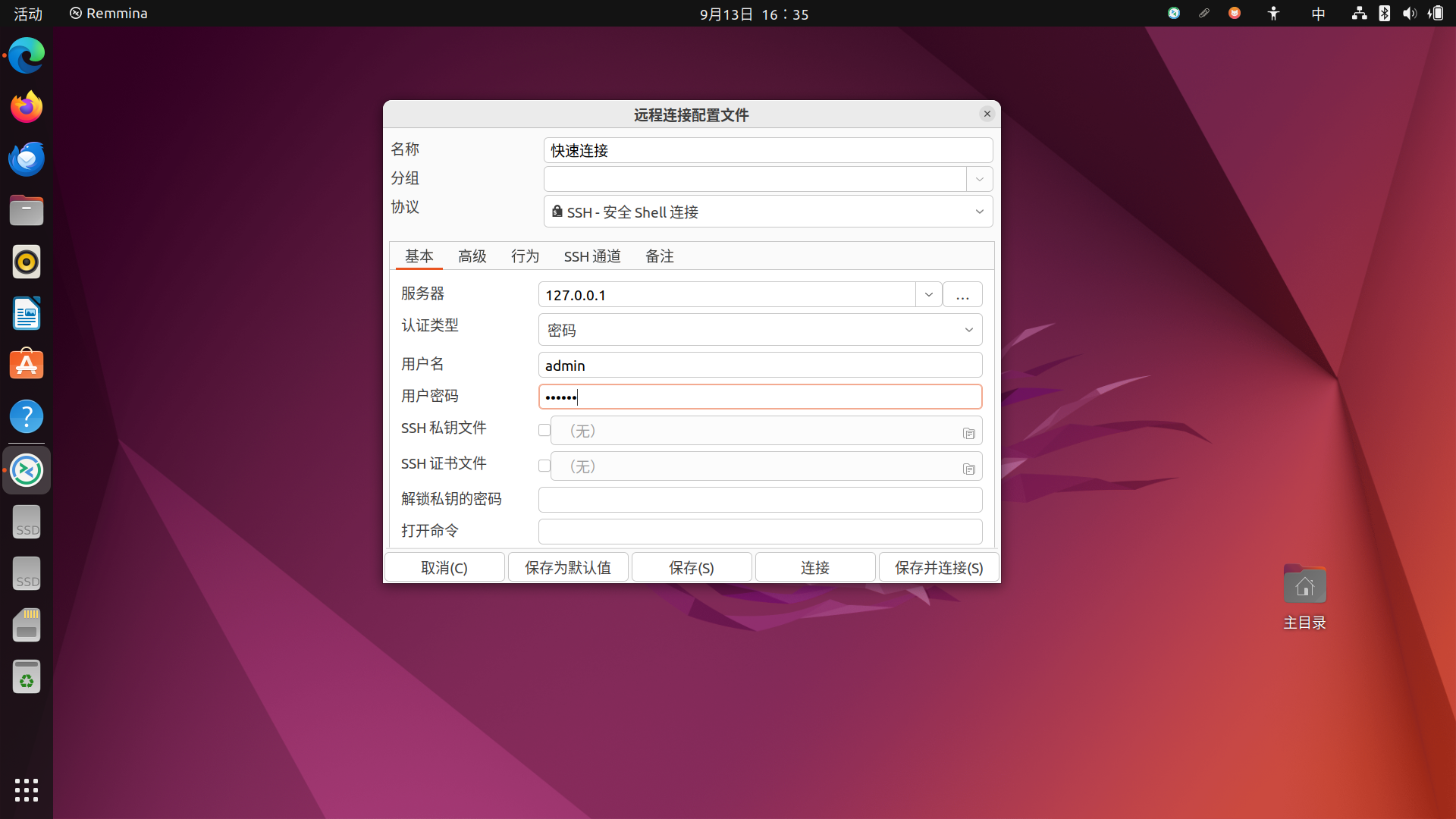
Task: Switch to the 行为 tab
Action: (525, 256)
